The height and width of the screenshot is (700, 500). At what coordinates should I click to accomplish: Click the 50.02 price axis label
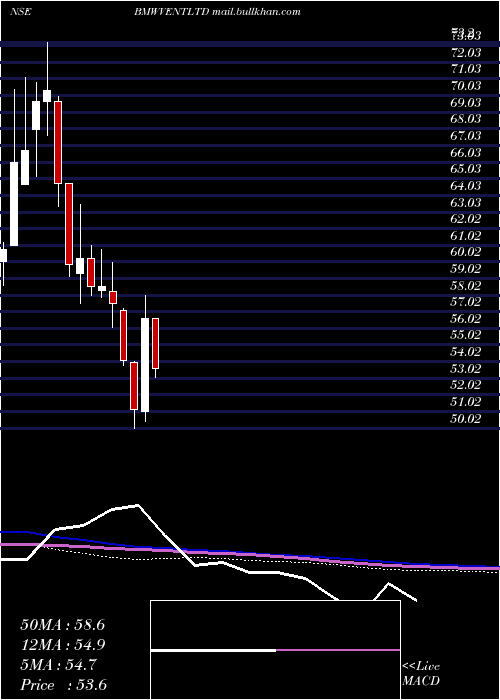click(466, 419)
